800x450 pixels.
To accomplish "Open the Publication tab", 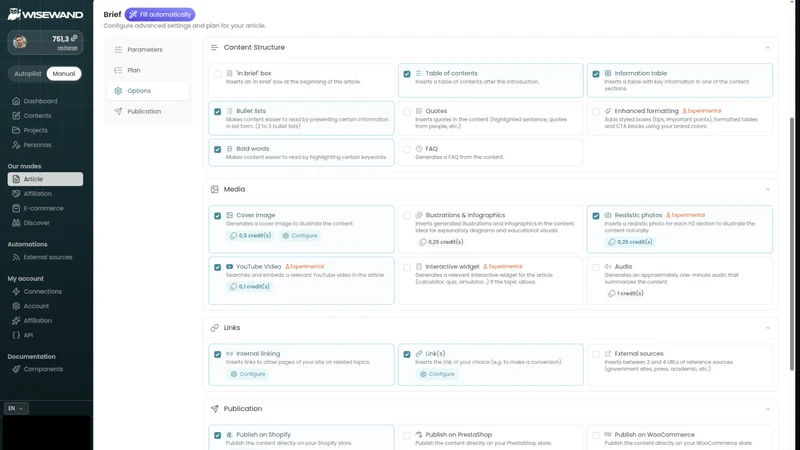I will [148, 111].
